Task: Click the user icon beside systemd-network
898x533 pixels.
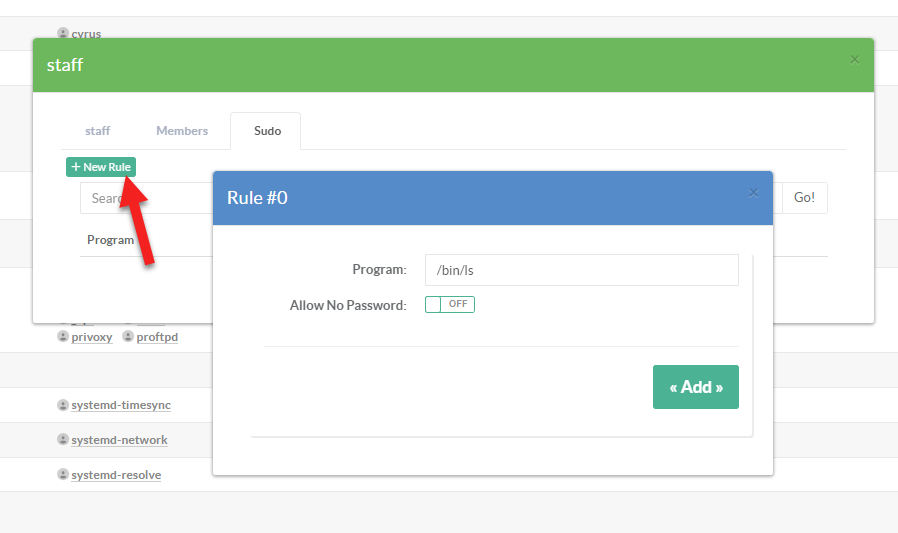Action: (x=63, y=440)
